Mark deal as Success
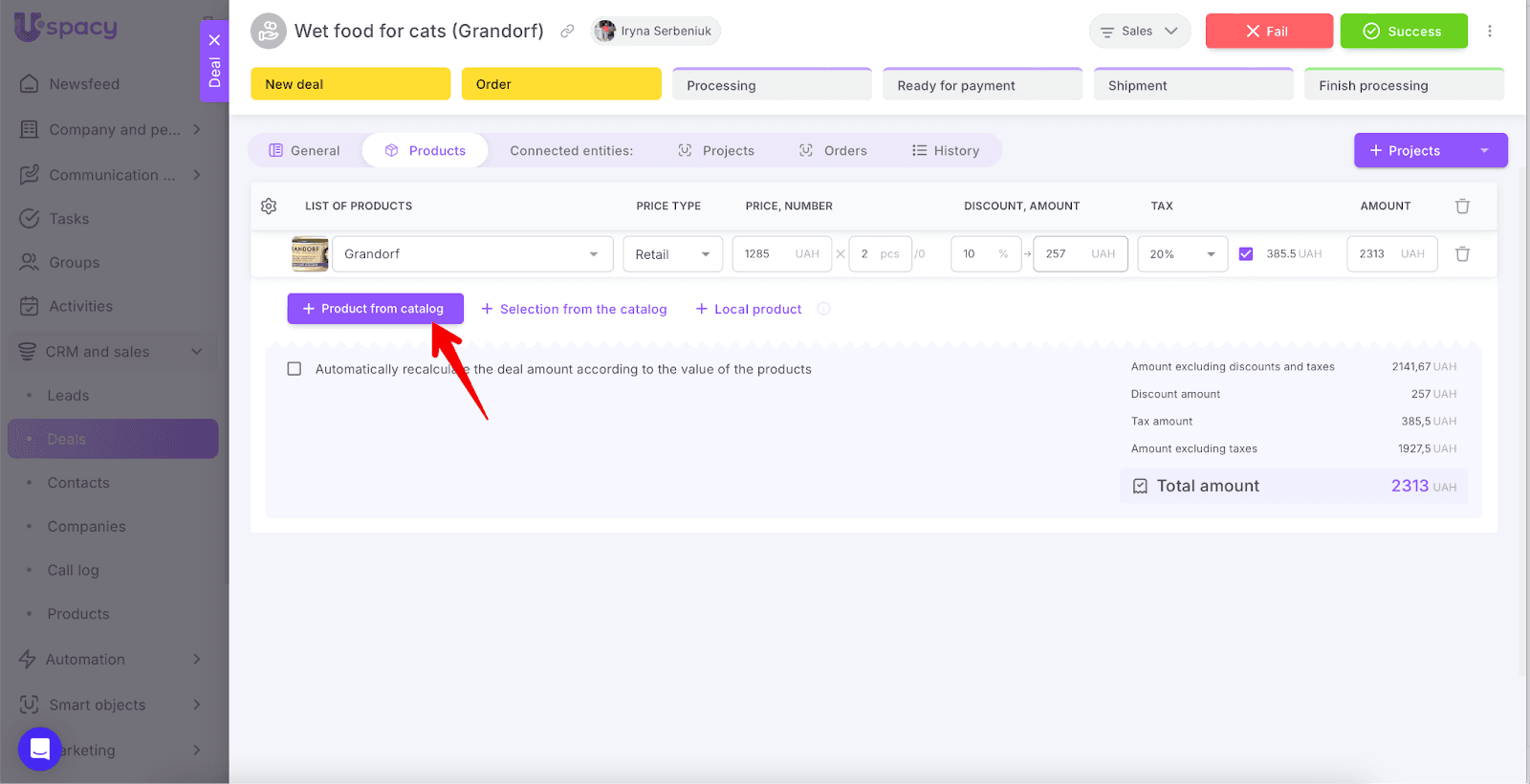 [x=1403, y=32]
